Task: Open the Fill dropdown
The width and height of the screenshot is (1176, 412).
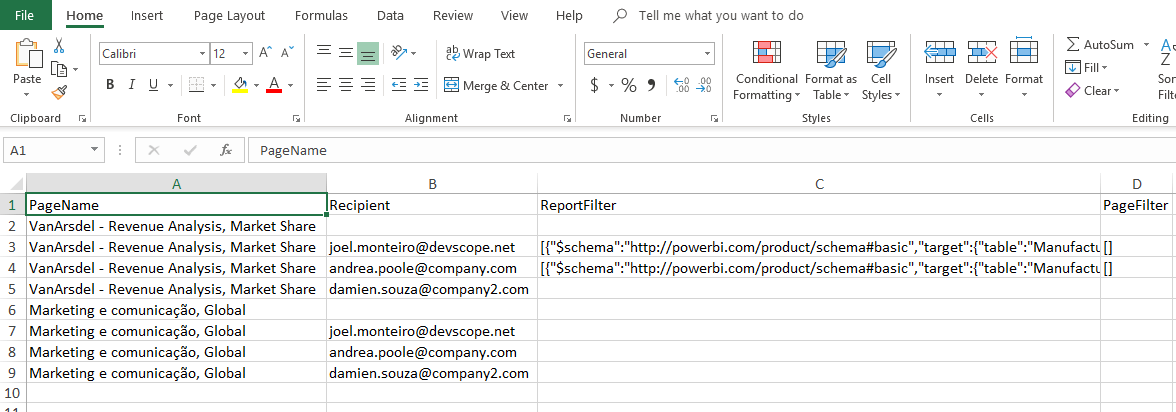Action: point(1087,68)
